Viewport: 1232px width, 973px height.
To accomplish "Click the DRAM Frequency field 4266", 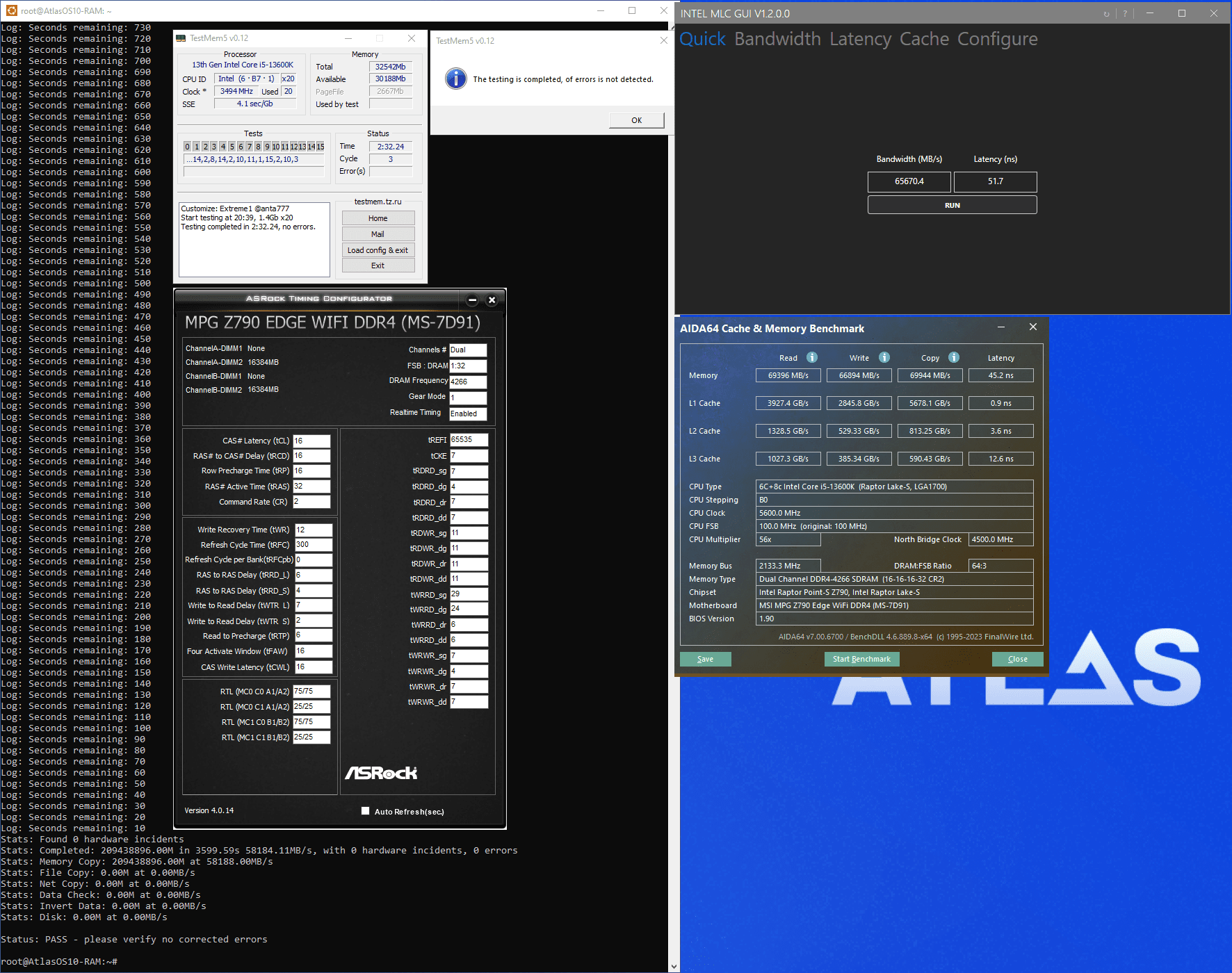I will 468,382.
